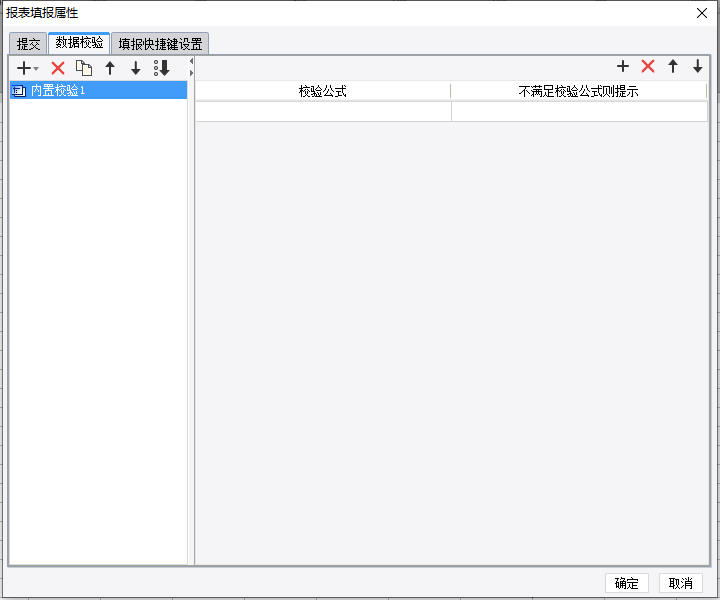Remove the formula row with red X on right
The image size is (720, 600).
[648, 67]
